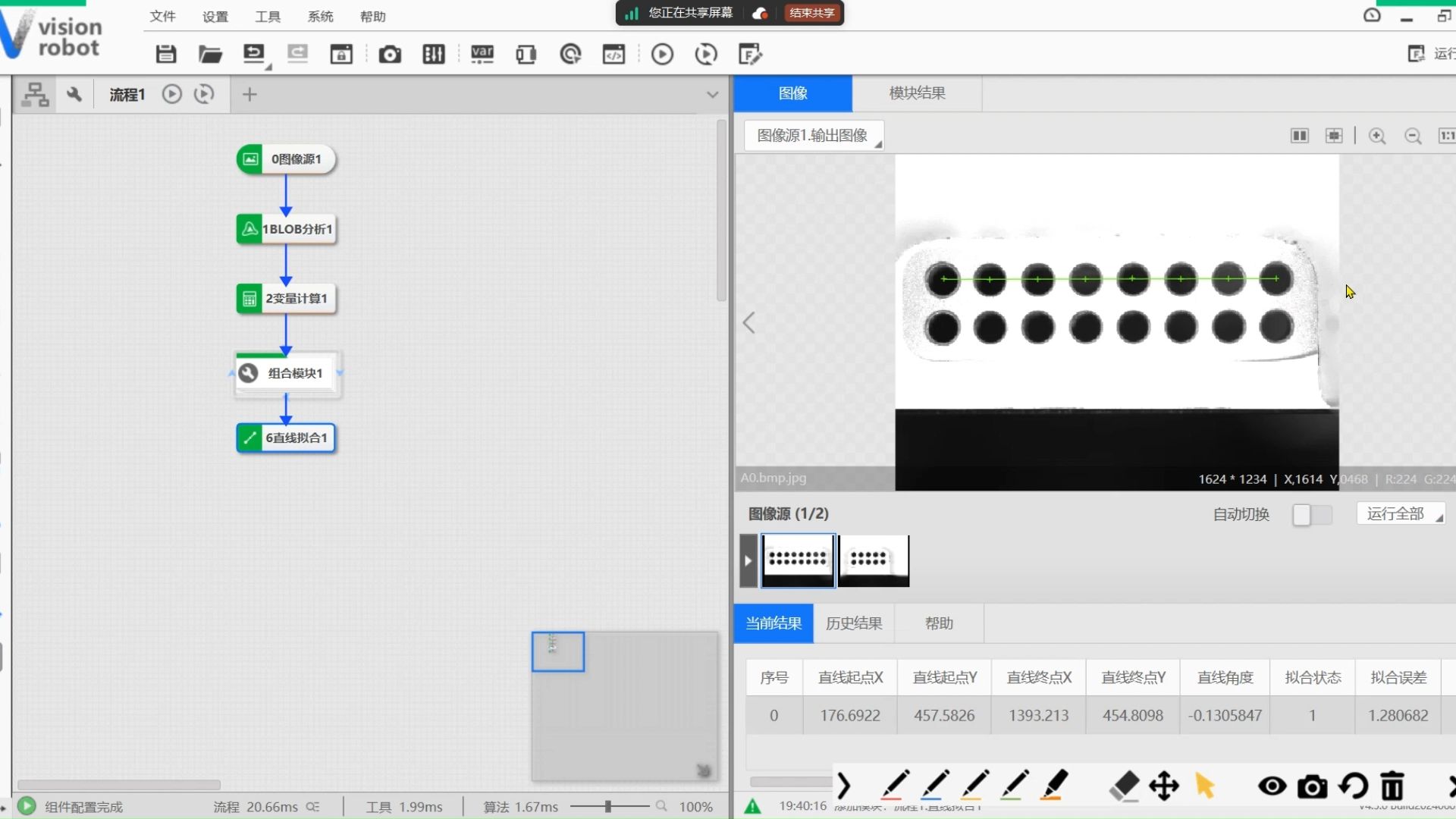Click the global trigger target icon

(570, 54)
